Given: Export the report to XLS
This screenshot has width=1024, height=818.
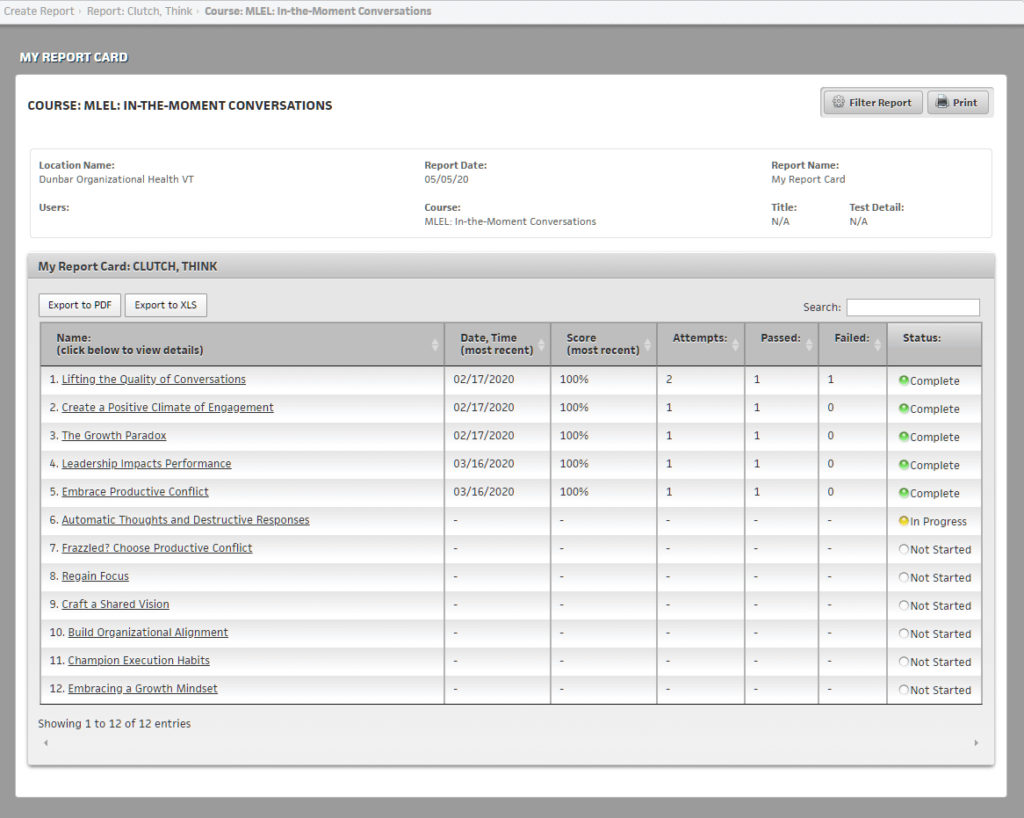Looking at the screenshot, I should (x=166, y=305).
